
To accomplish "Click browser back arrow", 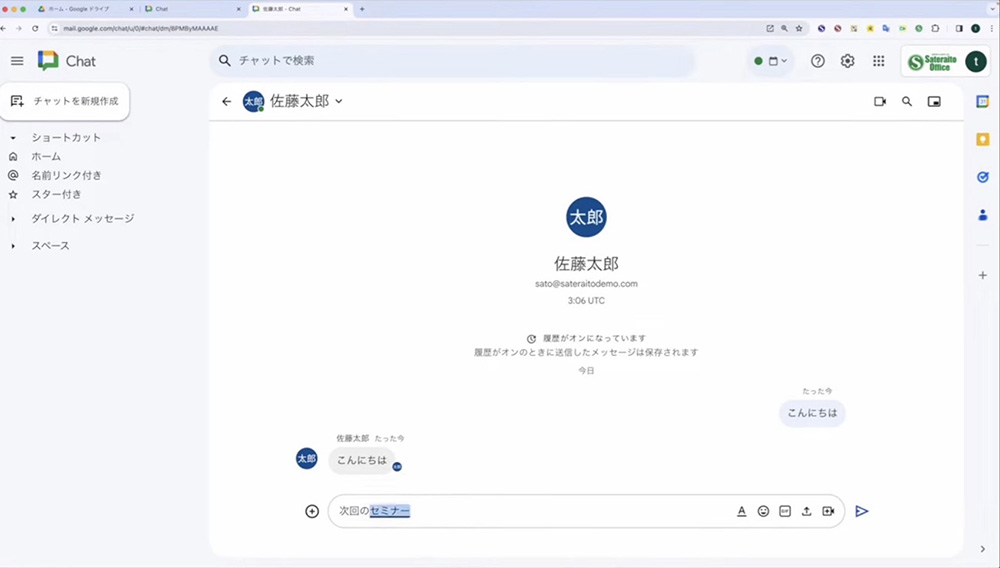I will (x=4, y=29).
